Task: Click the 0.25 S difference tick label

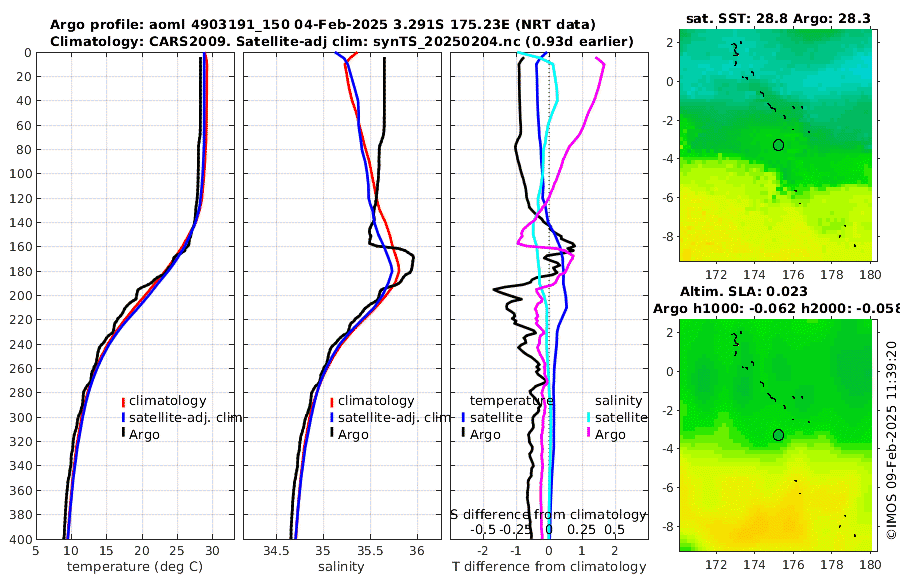Action: (x=581, y=529)
